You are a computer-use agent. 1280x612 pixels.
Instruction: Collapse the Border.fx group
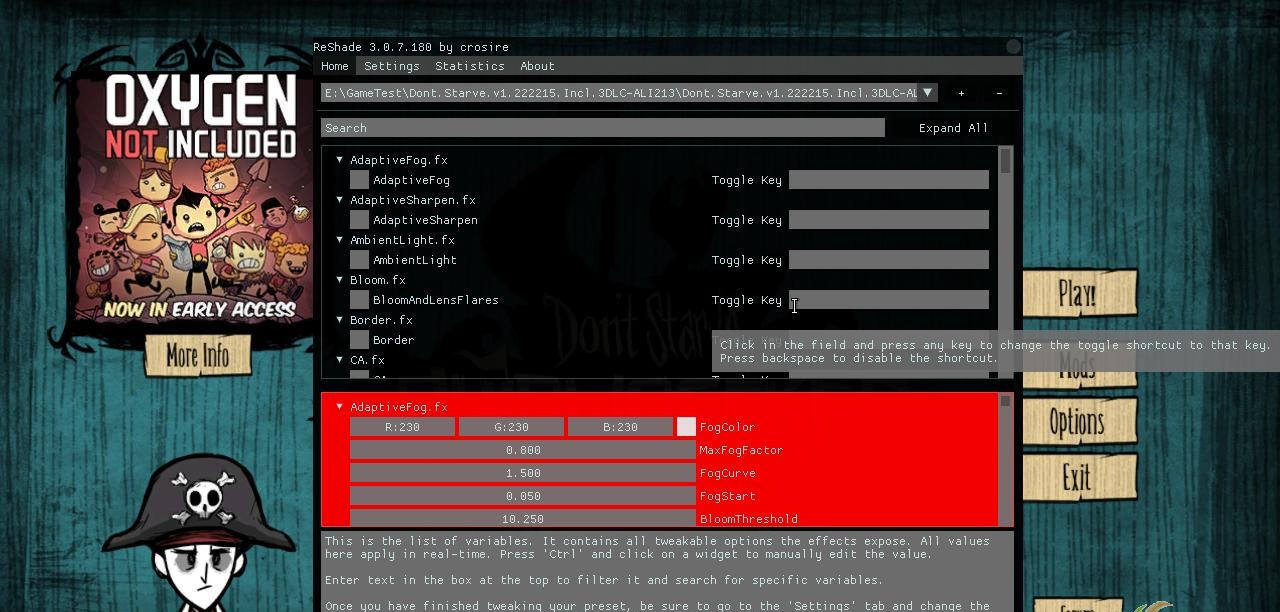click(x=340, y=319)
